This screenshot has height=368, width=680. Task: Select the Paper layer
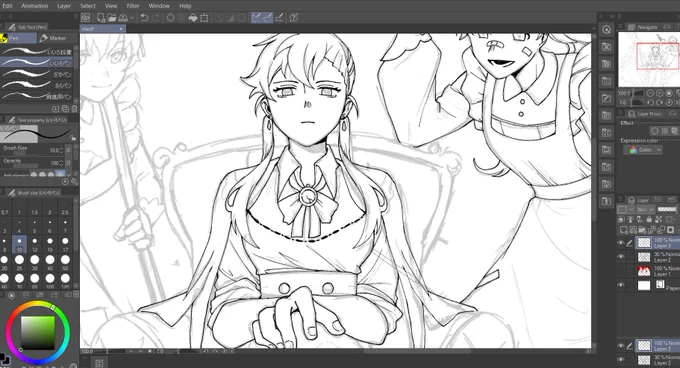click(x=649, y=285)
